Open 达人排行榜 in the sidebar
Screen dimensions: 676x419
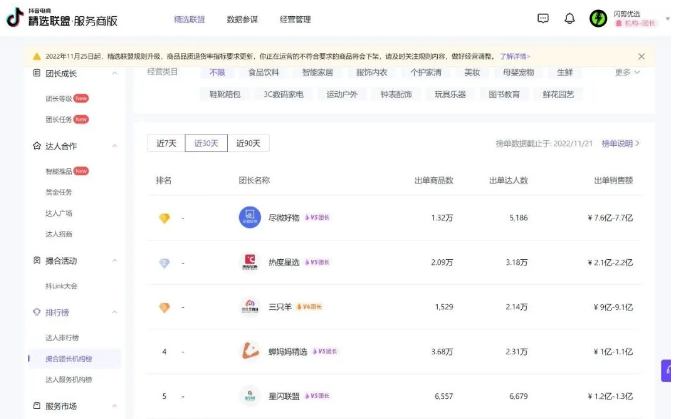tap(62, 338)
